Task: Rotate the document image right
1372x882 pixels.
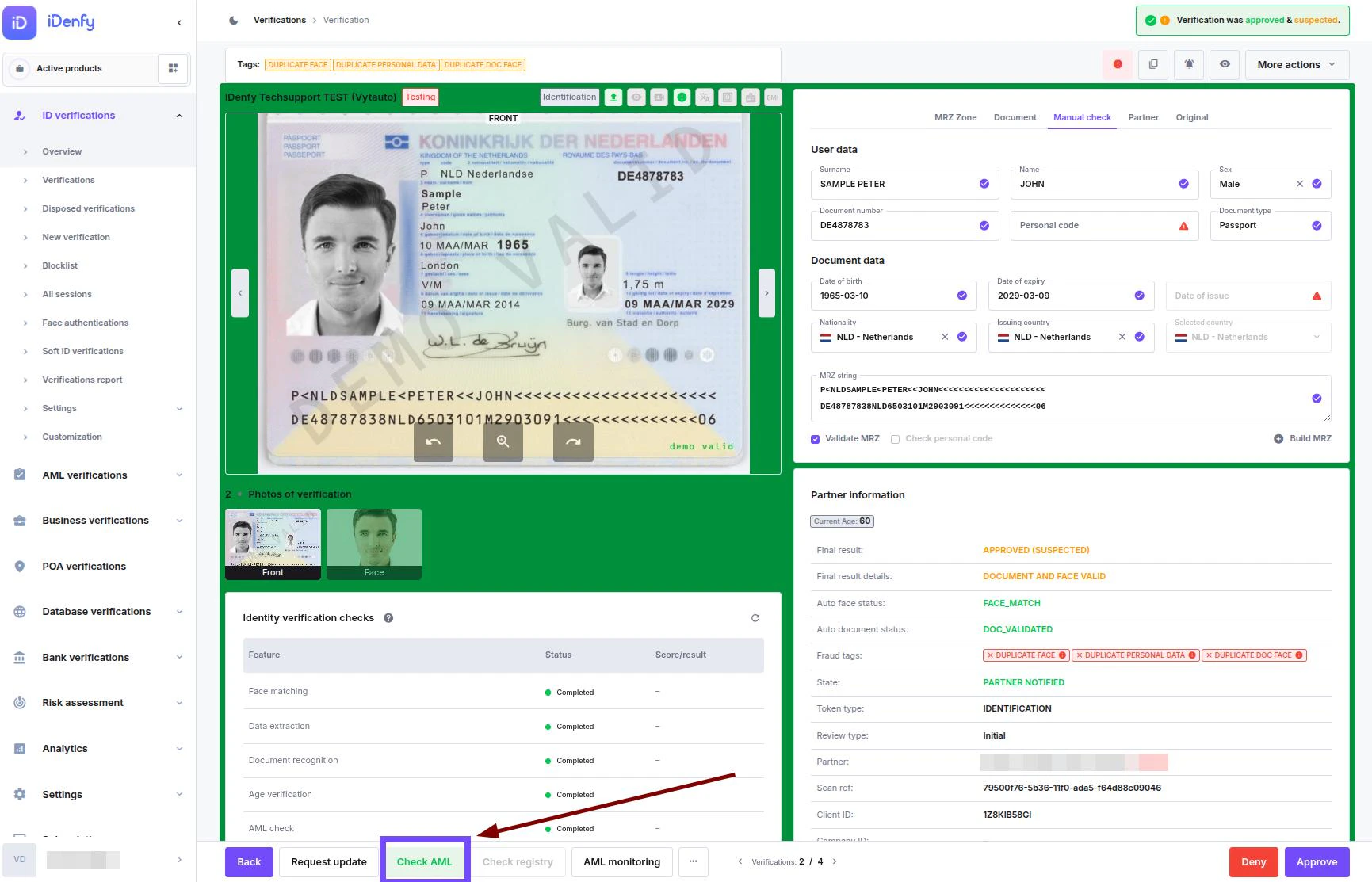Action: pos(573,441)
